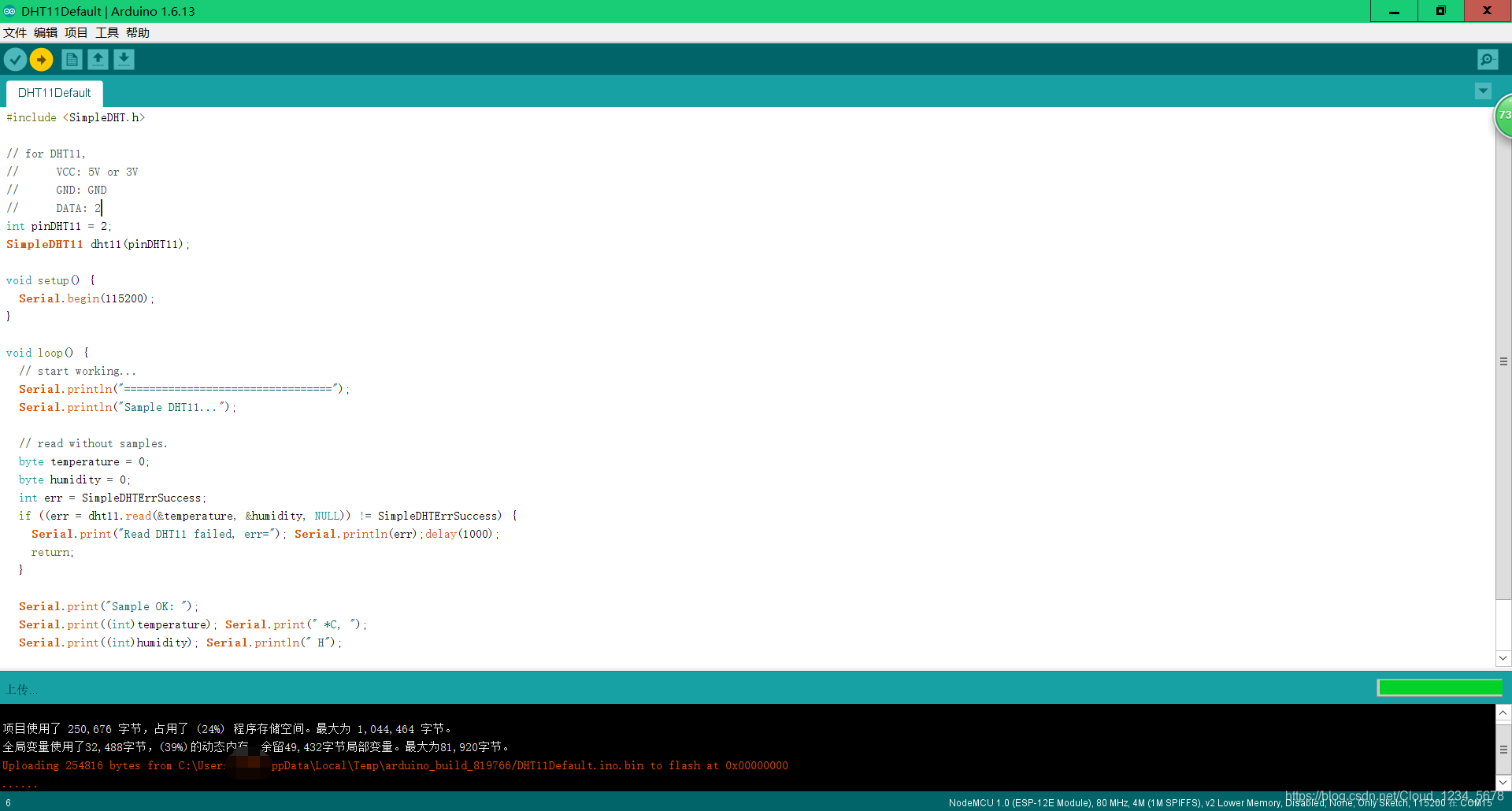Viewport: 1512px width, 811px height.
Task: Click the '// DATA: 2' comment line
Action: point(54,208)
